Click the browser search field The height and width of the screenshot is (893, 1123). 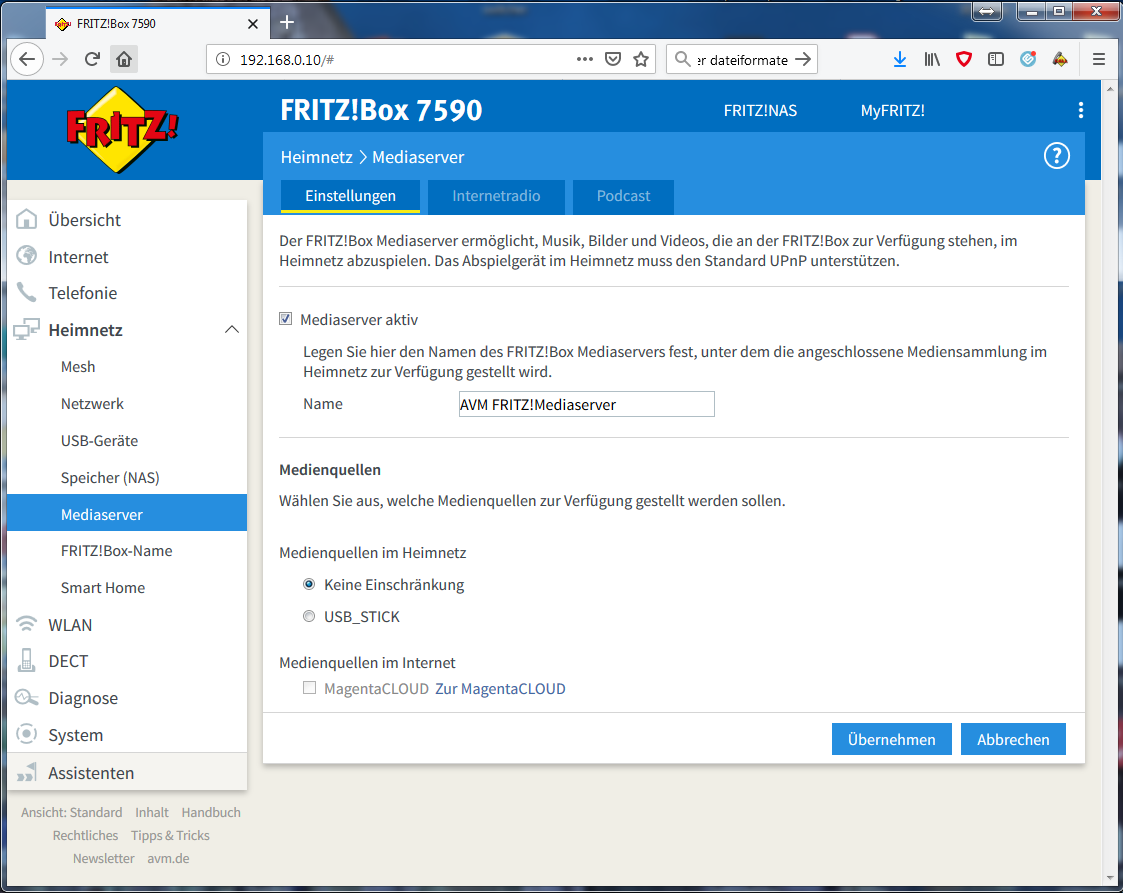[742, 60]
